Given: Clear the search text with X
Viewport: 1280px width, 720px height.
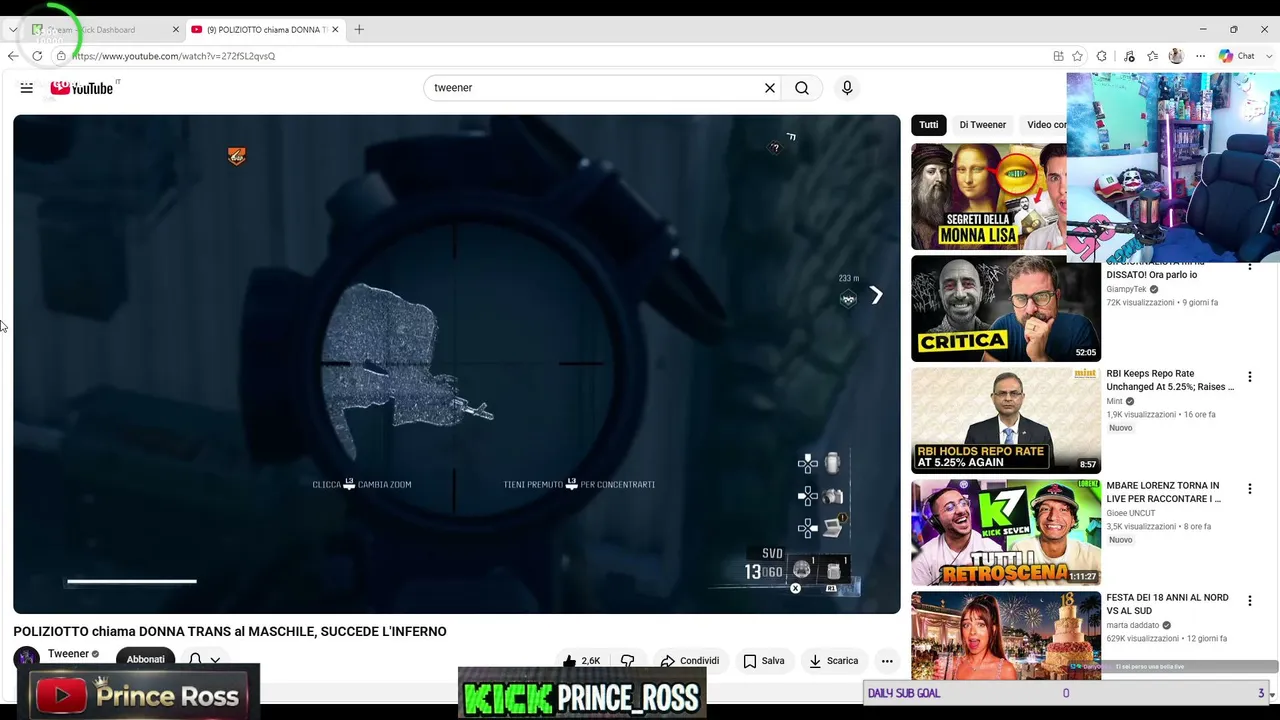Looking at the screenshot, I should tap(770, 88).
